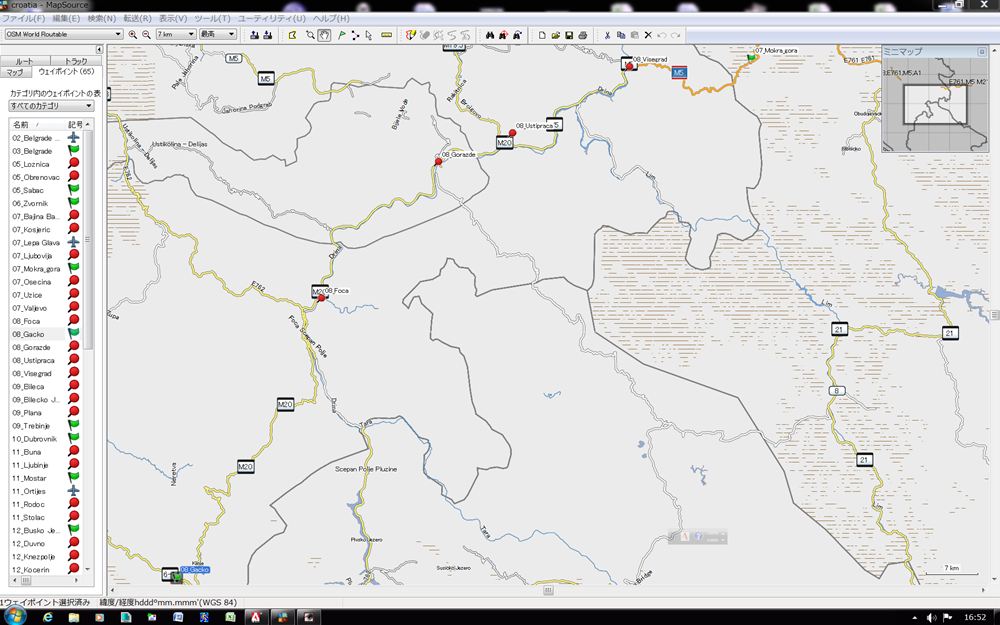Click the 08_Ustipraca red pin on map
Image resolution: width=1000 pixels, height=625 pixels.
[x=512, y=133]
